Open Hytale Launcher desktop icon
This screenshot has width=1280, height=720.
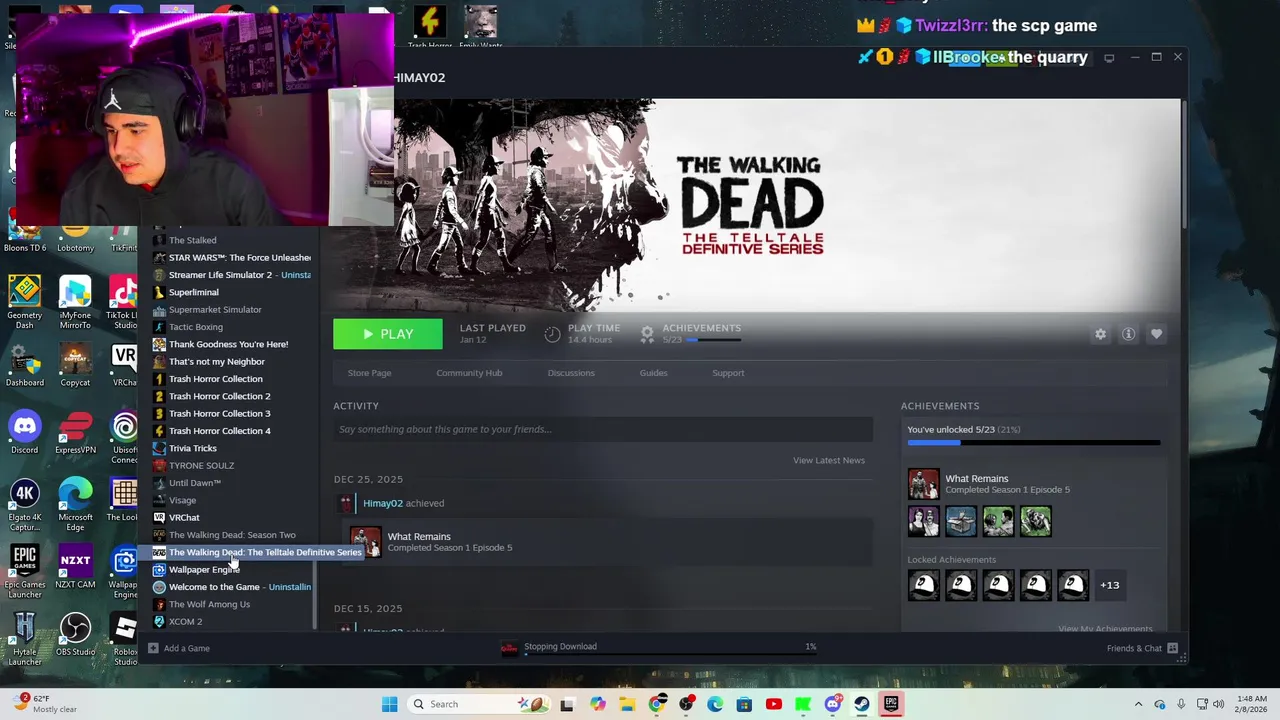(24, 639)
